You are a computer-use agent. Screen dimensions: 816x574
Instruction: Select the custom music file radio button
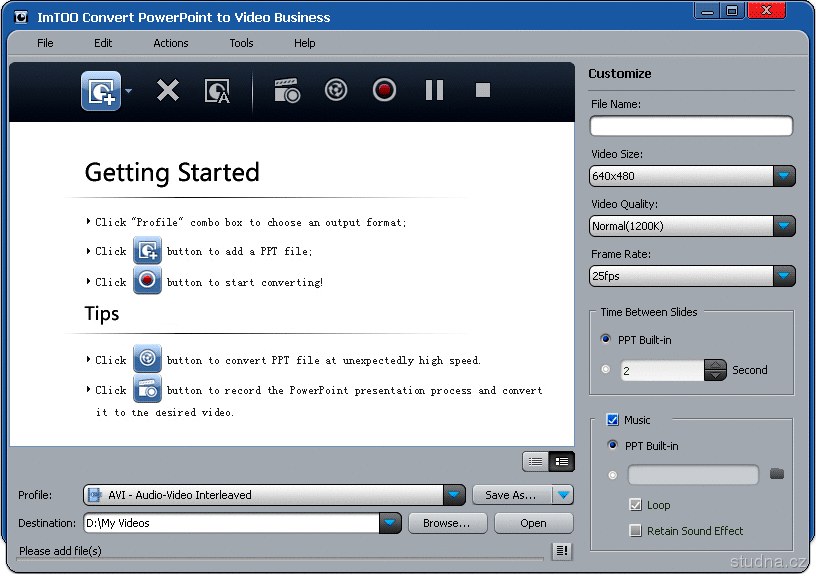click(x=613, y=475)
